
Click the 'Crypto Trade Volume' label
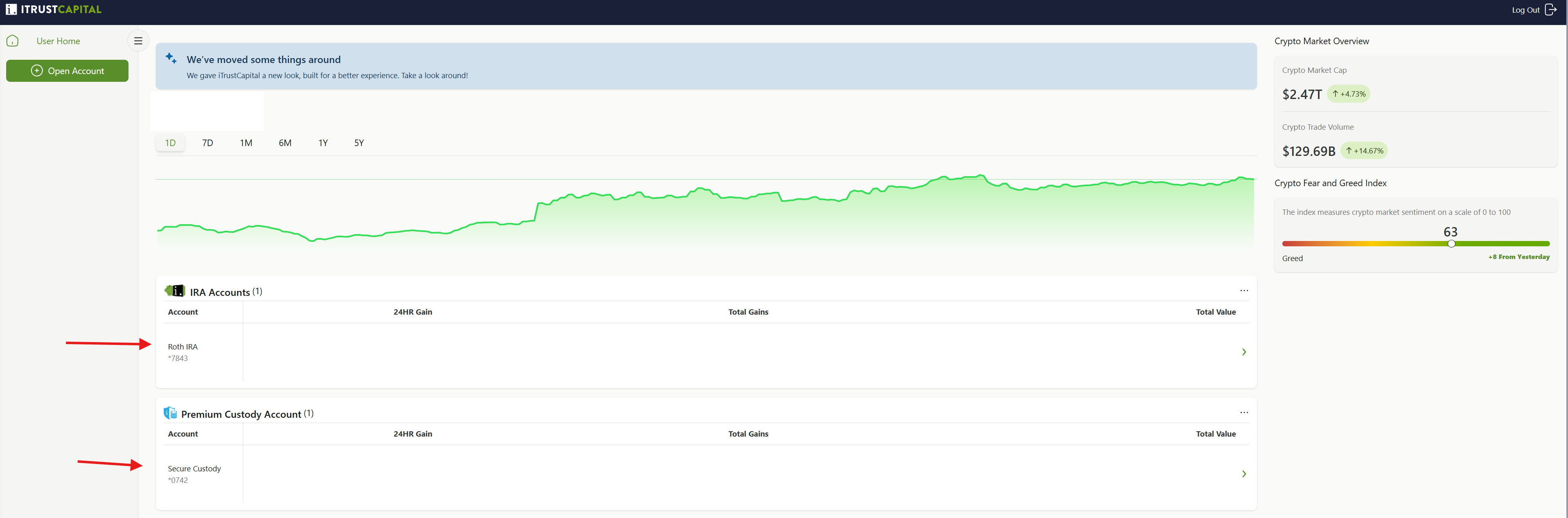click(1318, 127)
